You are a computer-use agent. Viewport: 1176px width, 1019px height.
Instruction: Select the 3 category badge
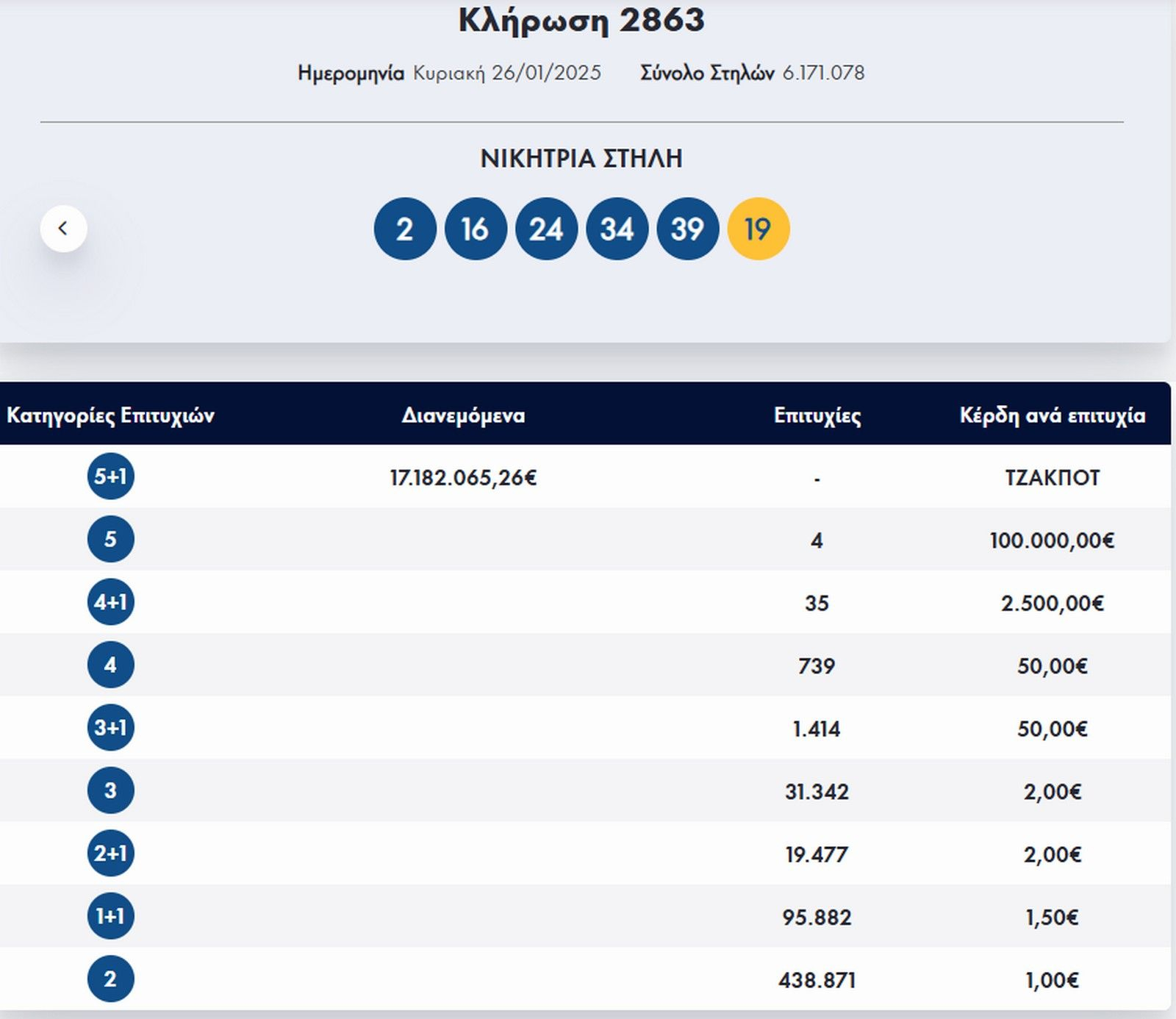[x=110, y=790]
